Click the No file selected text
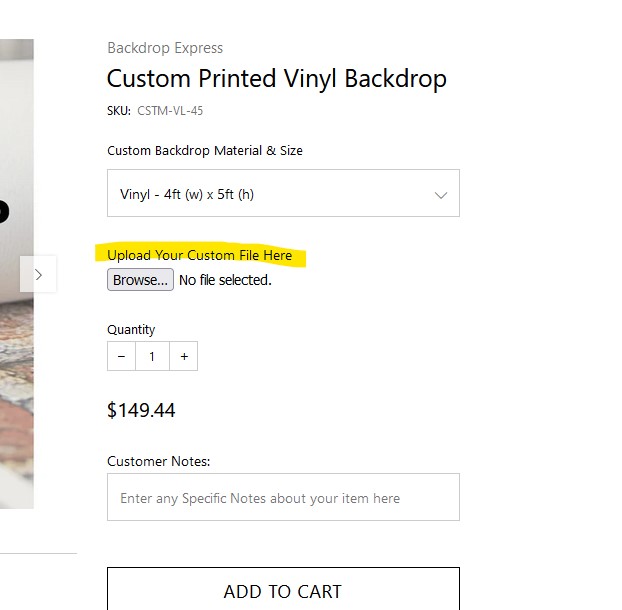 [225, 280]
